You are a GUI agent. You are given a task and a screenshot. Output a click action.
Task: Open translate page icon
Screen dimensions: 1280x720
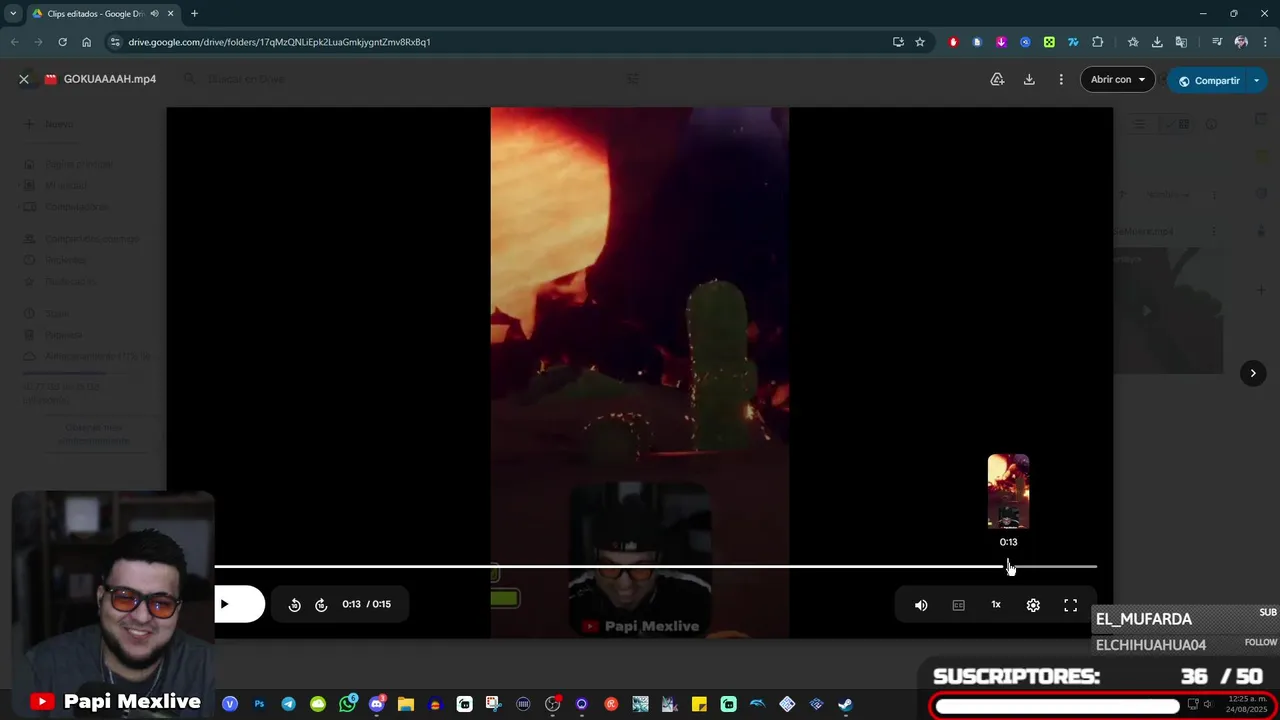(x=1181, y=42)
